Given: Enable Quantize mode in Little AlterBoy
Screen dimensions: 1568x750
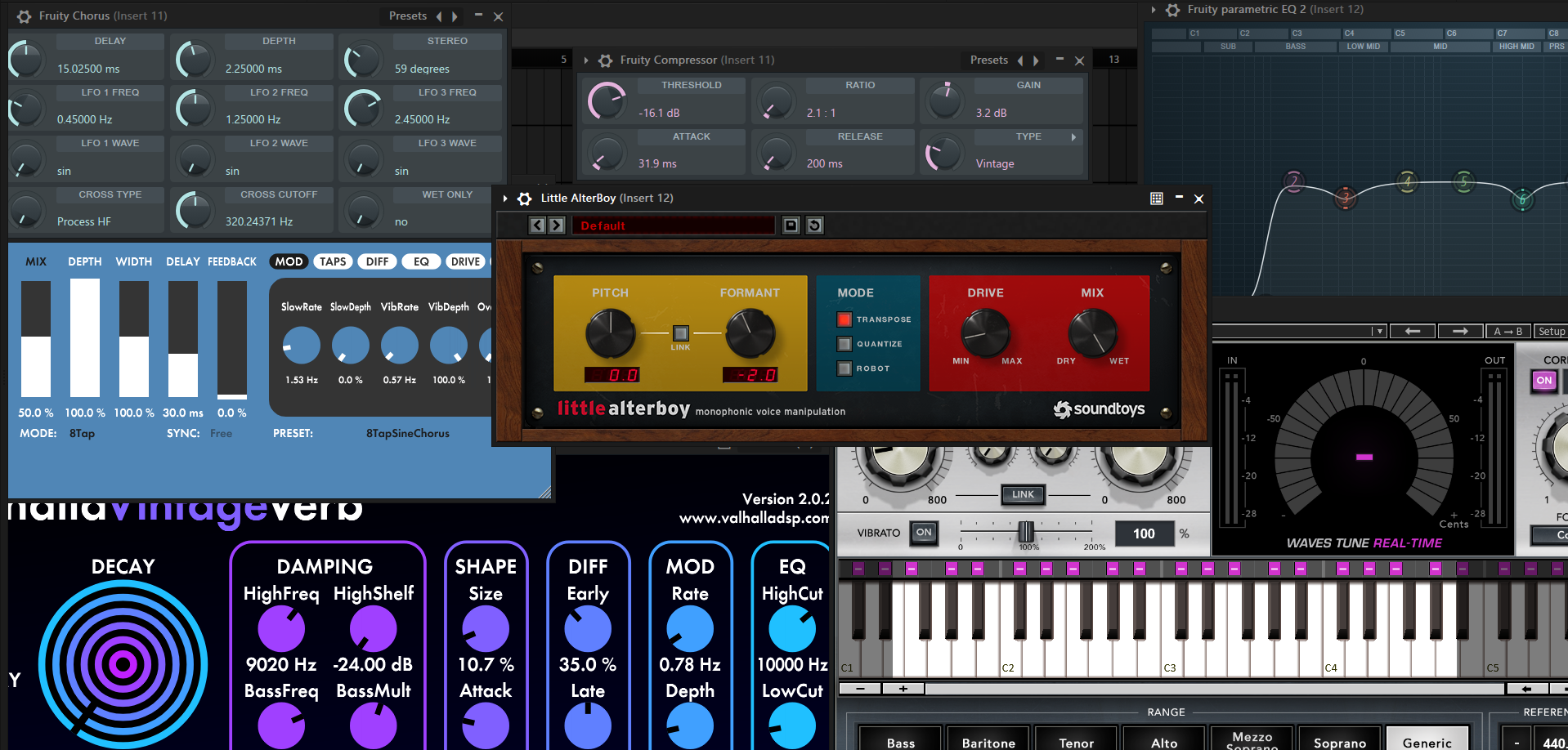Looking at the screenshot, I should tap(844, 344).
